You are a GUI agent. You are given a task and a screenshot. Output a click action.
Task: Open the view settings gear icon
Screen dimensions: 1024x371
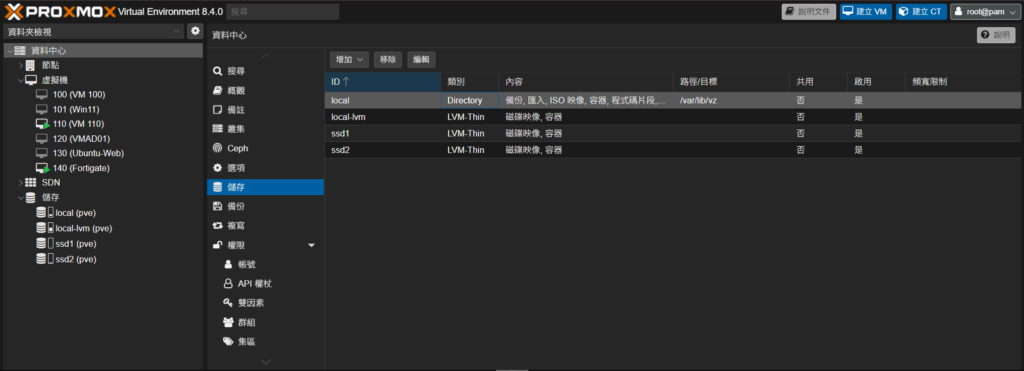[195, 31]
